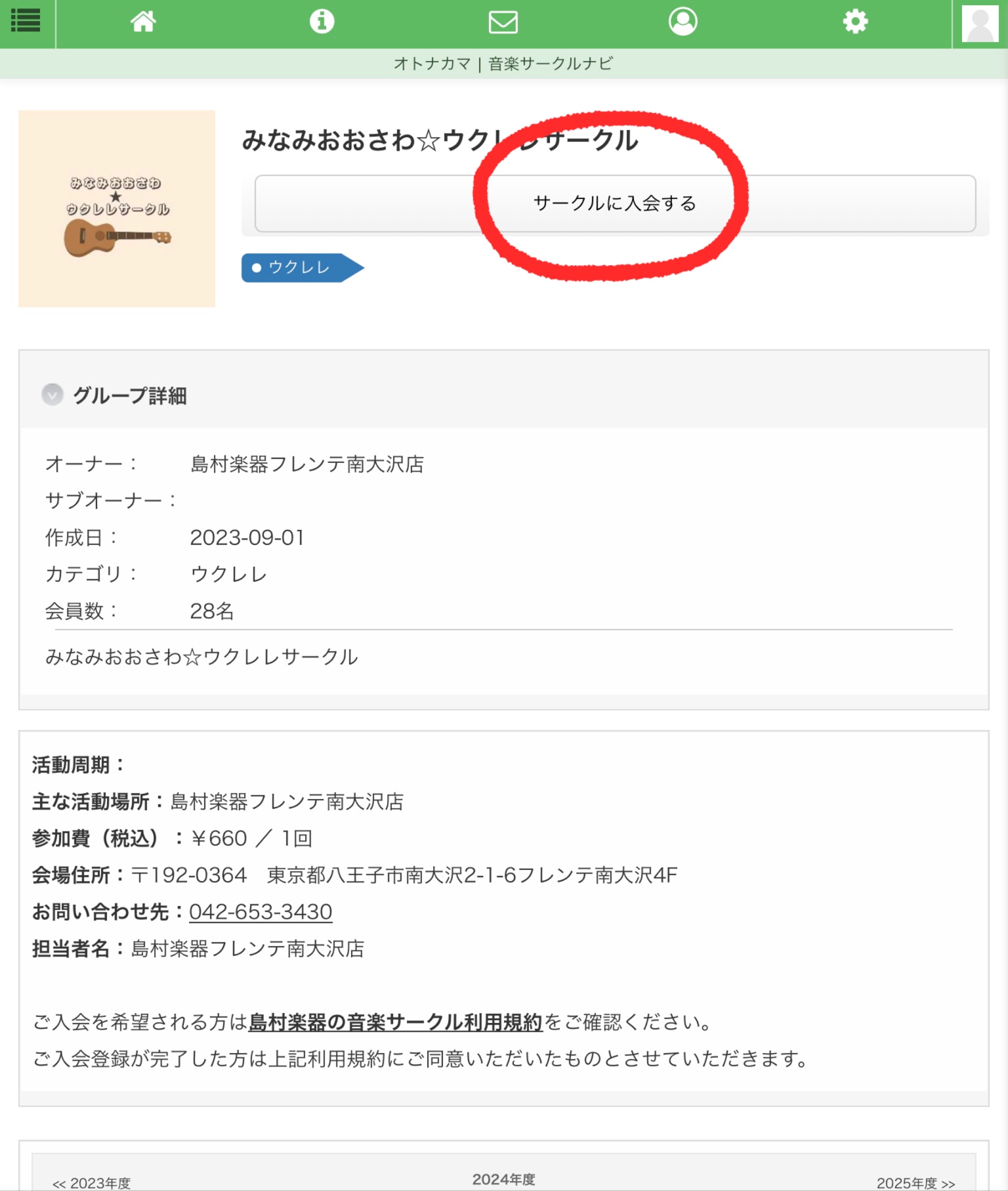Viewport: 1008px width, 1191px height.
Task: Click the サークルに入会する button
Action: point(615,204)
